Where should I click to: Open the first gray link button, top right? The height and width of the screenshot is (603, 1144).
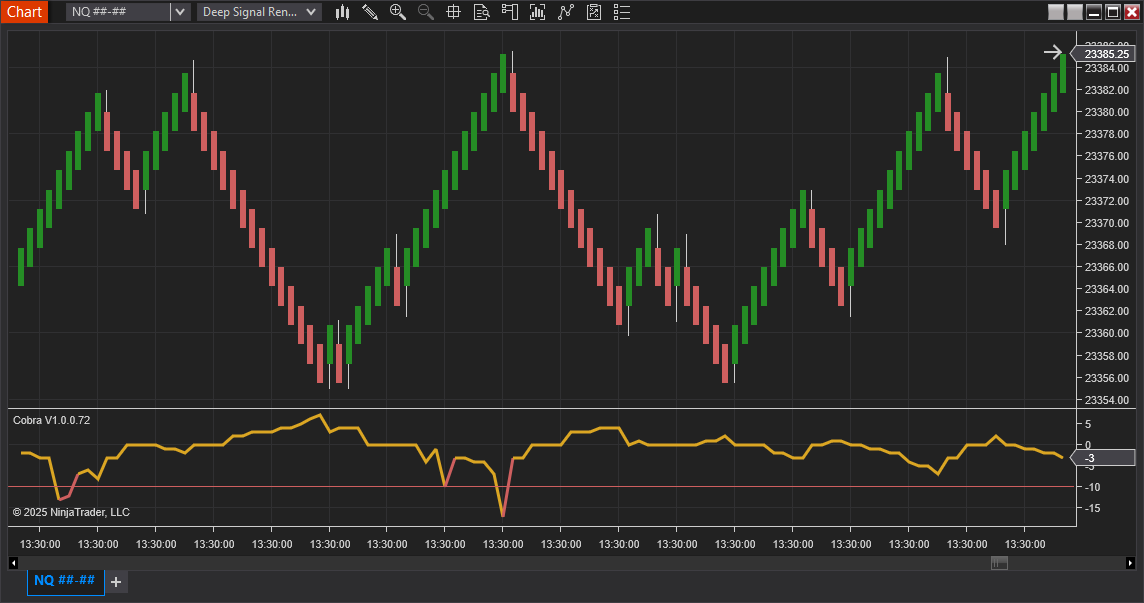[x=1056, y=12]
